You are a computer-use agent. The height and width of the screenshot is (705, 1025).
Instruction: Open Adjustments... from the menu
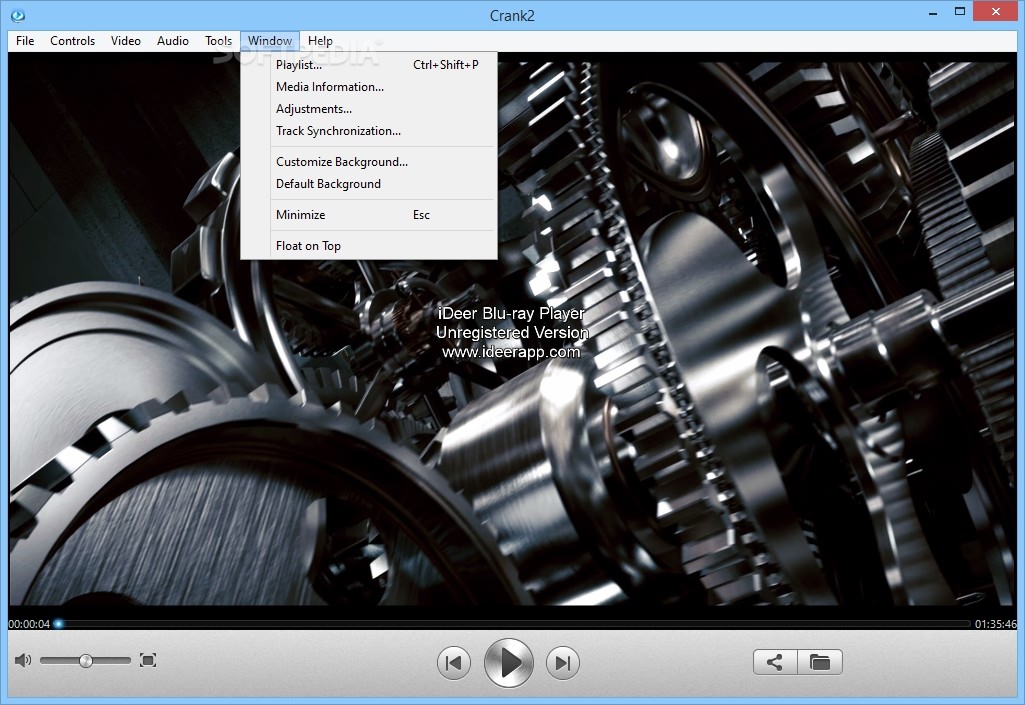[369, 109]
